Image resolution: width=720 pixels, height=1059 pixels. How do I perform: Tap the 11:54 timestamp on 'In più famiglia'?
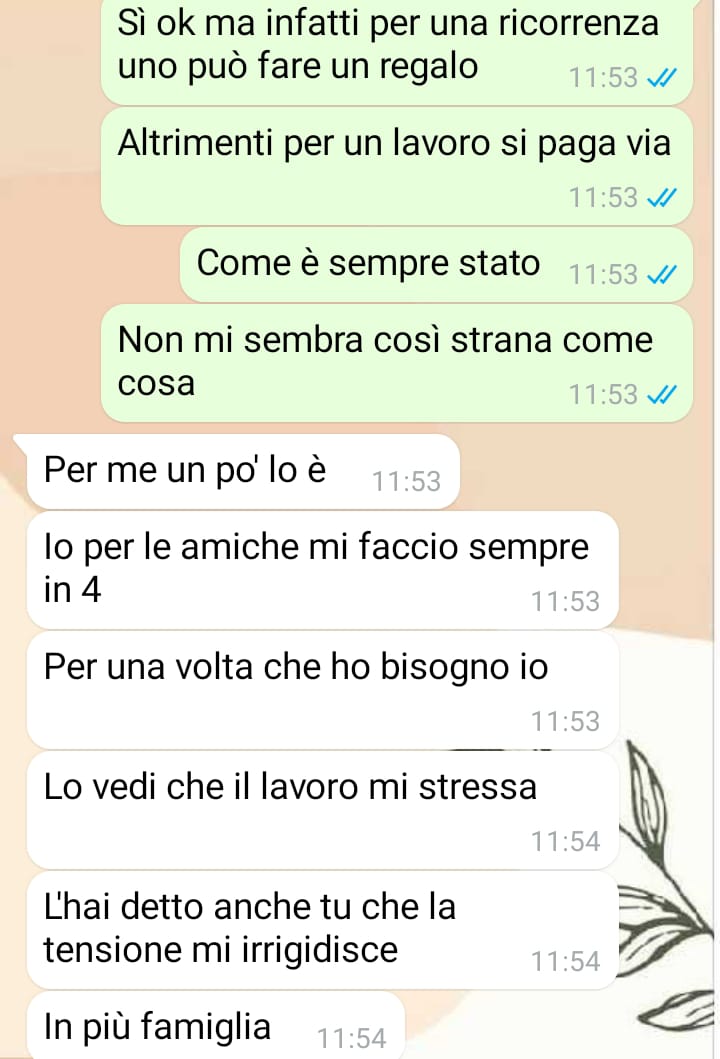[x=351, y=1038]
